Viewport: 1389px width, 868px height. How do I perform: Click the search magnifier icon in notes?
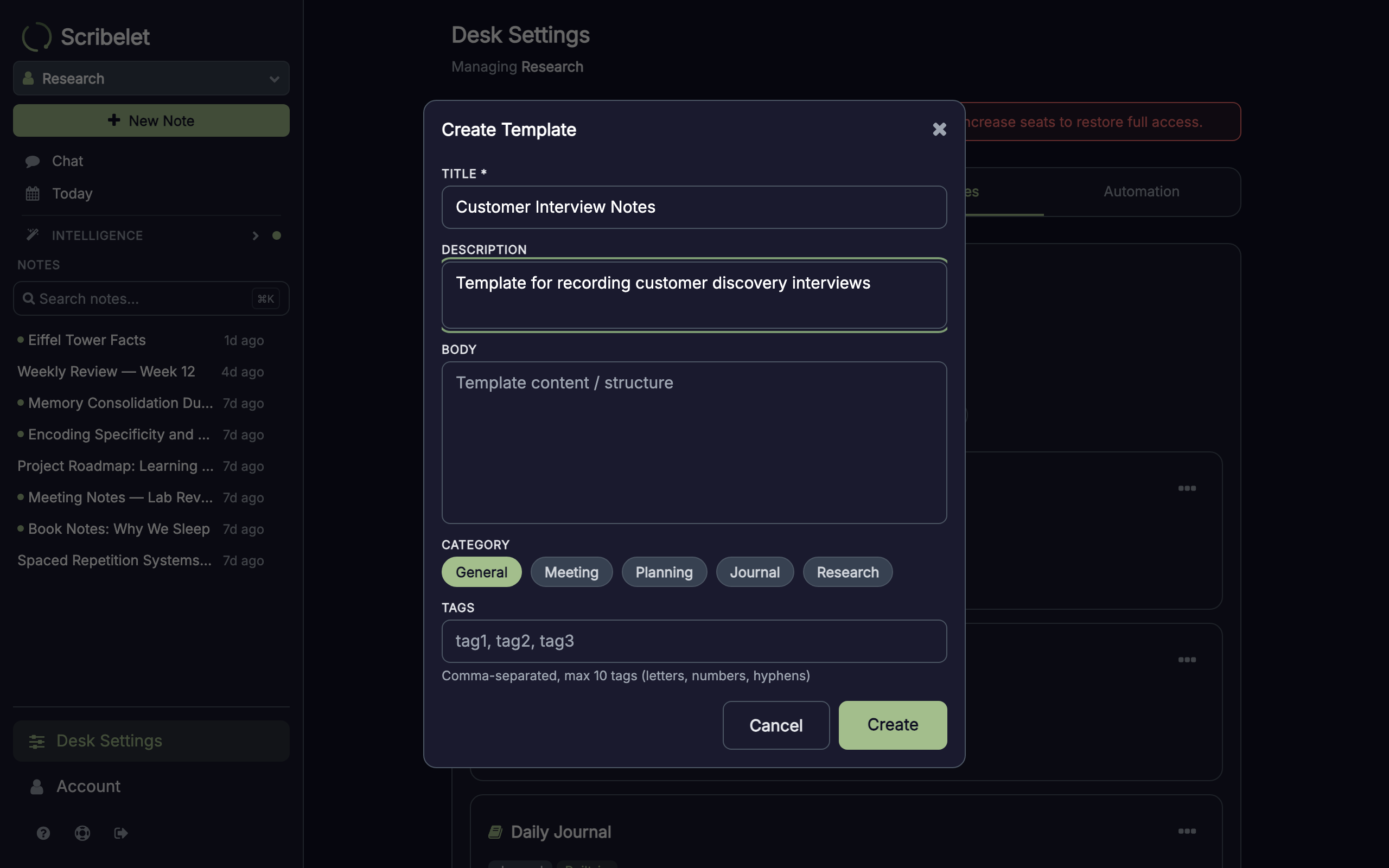point(29,298)
